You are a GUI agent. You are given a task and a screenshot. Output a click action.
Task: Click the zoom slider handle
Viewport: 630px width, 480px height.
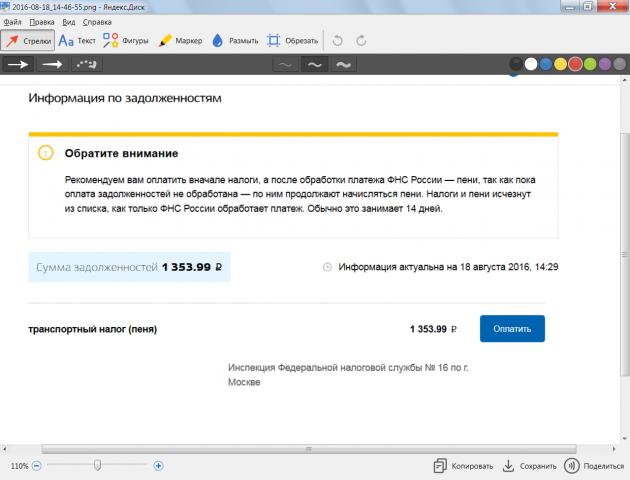(97, 466)
